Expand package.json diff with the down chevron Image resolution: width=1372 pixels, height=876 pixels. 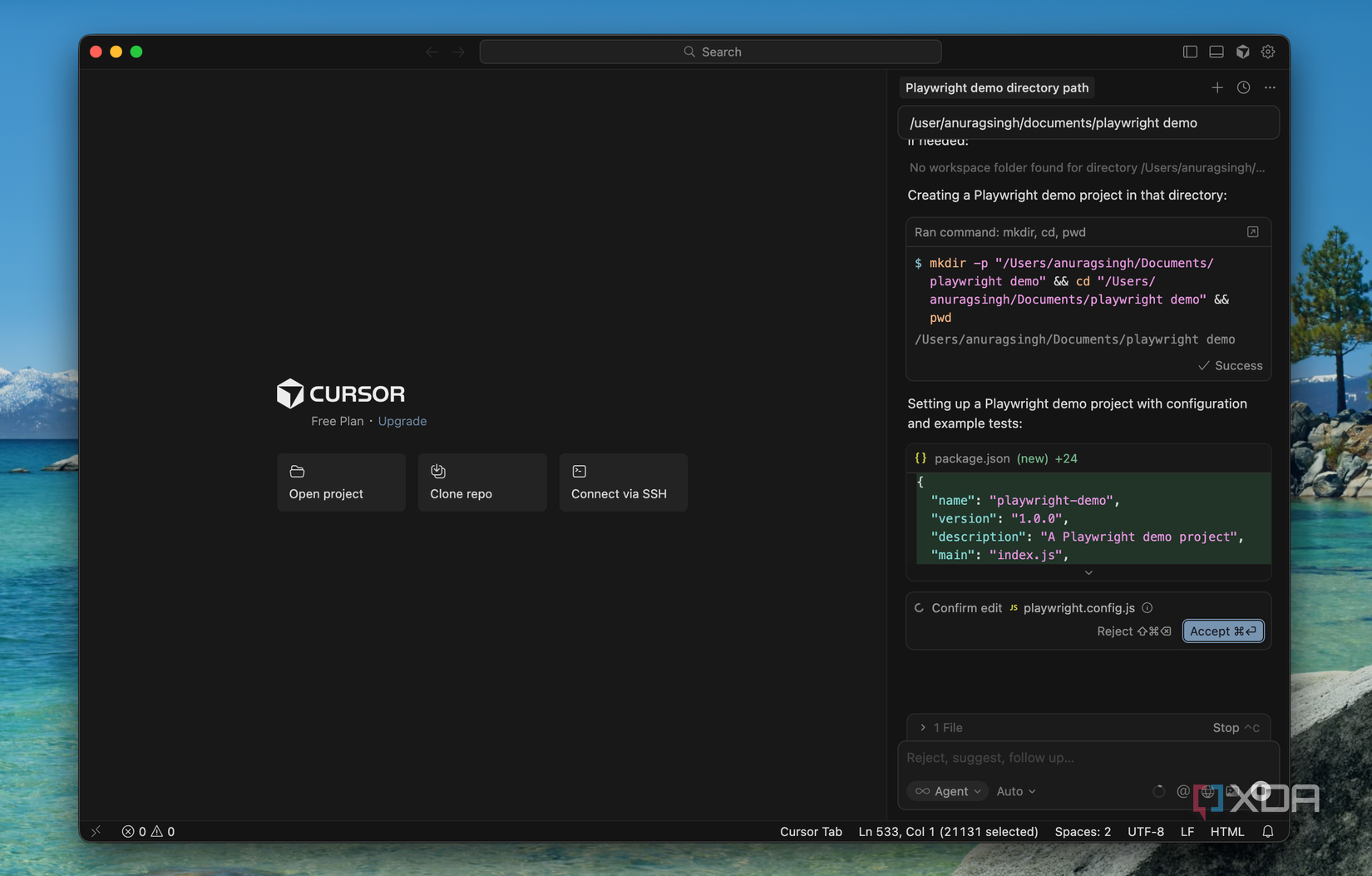(1088, 572)
